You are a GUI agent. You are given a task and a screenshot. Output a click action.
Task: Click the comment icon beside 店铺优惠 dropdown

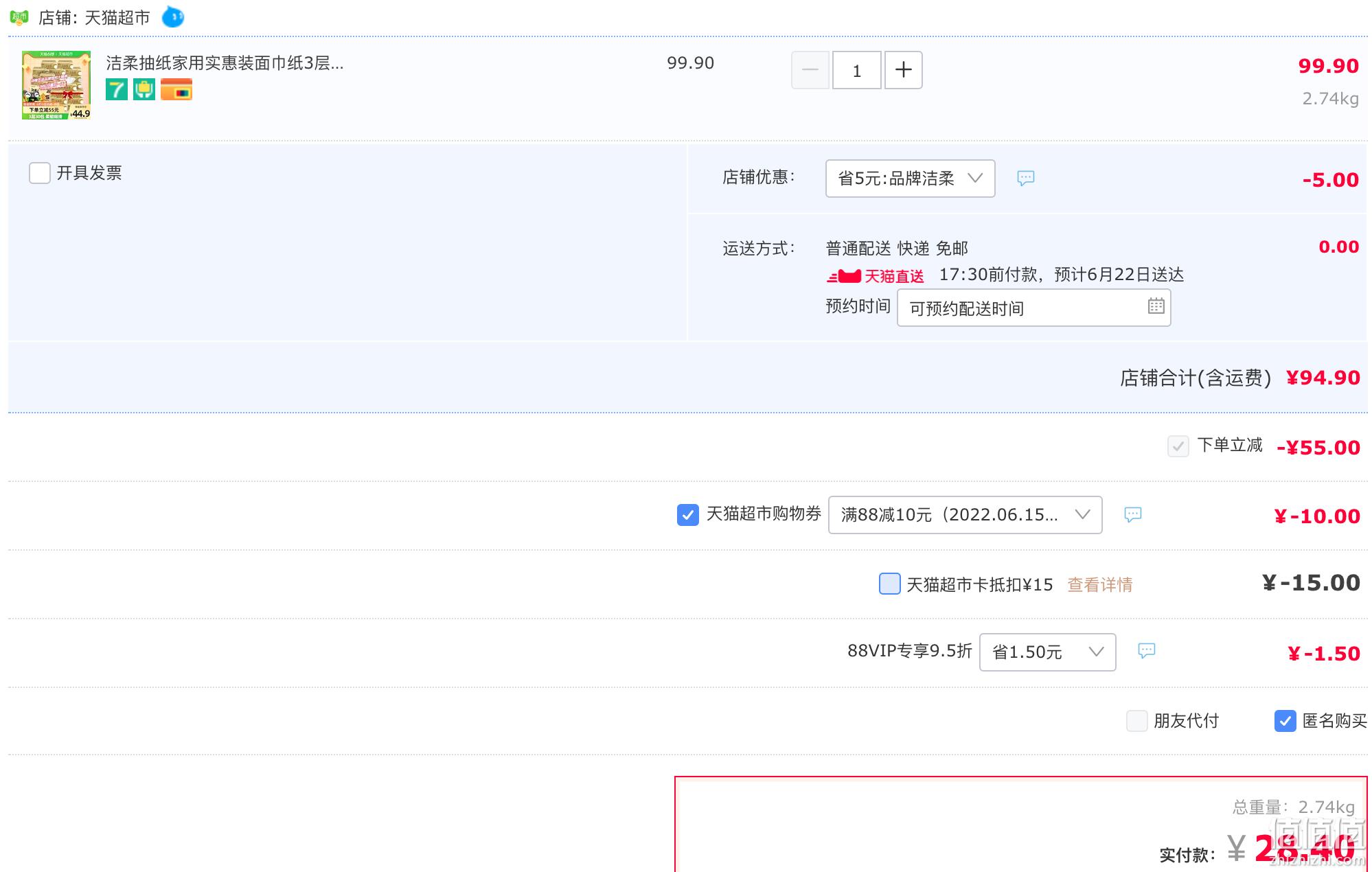tap(1026, 179)
